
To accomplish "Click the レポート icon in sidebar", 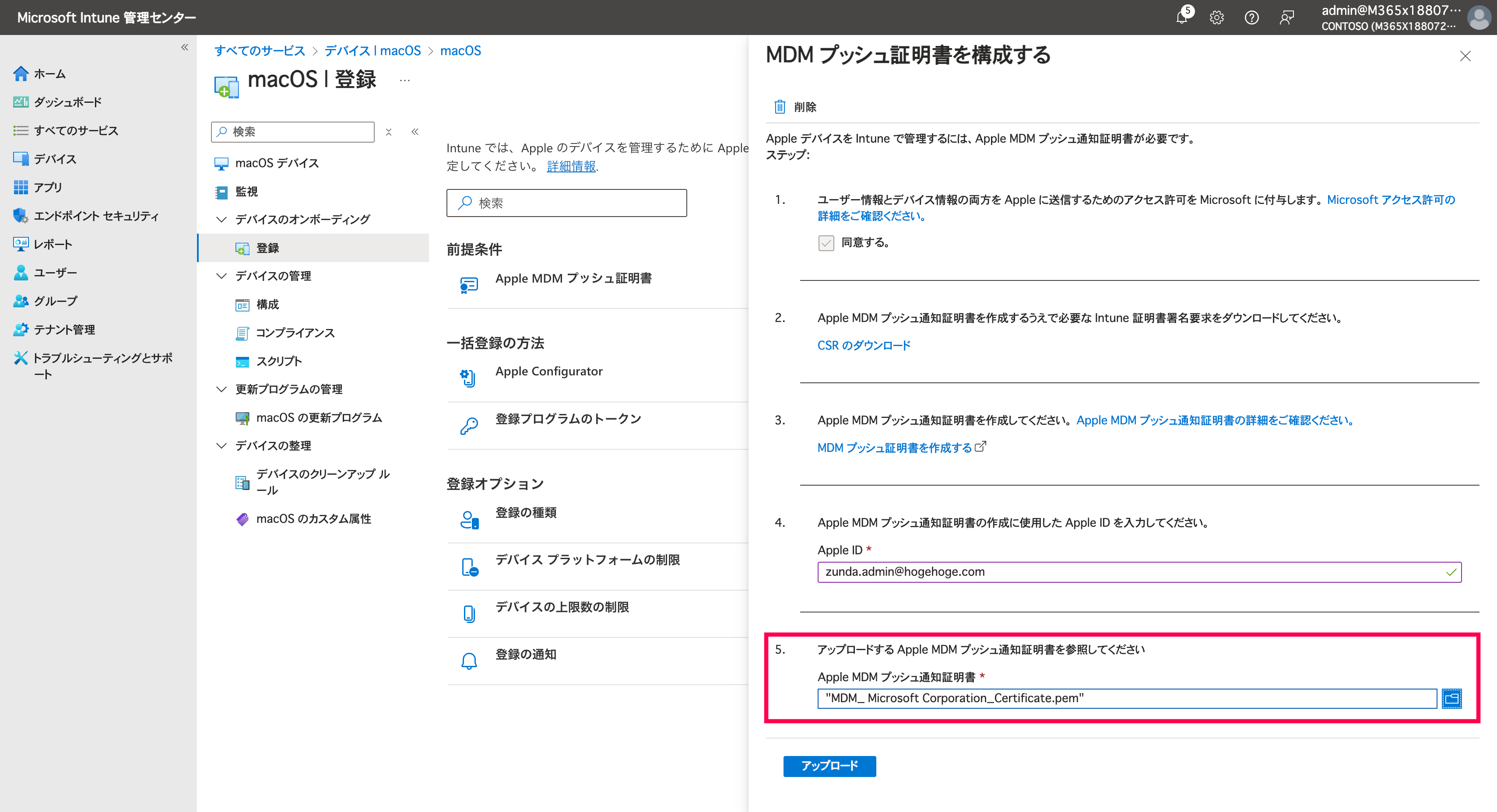I will [21, 244].
